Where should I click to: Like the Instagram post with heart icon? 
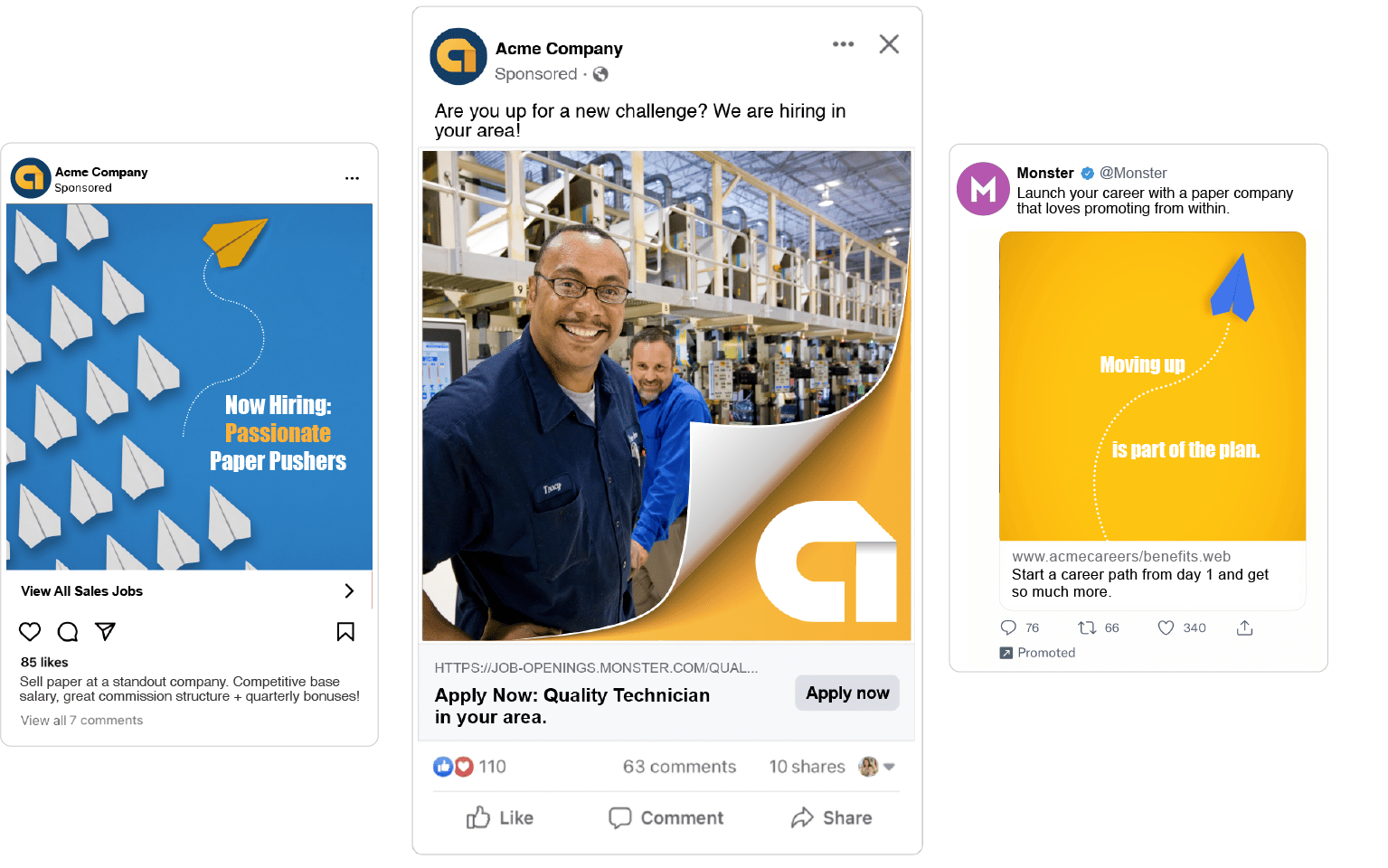[30, 631]
